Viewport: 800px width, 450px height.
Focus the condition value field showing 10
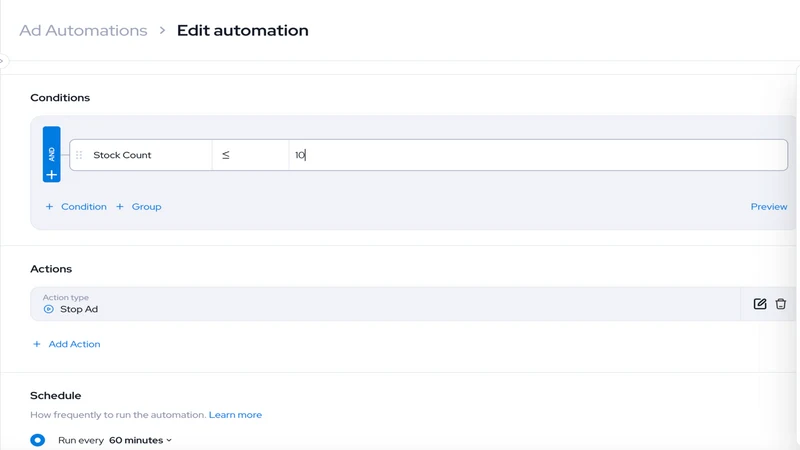pyautogui.click(x=538, y=155)
